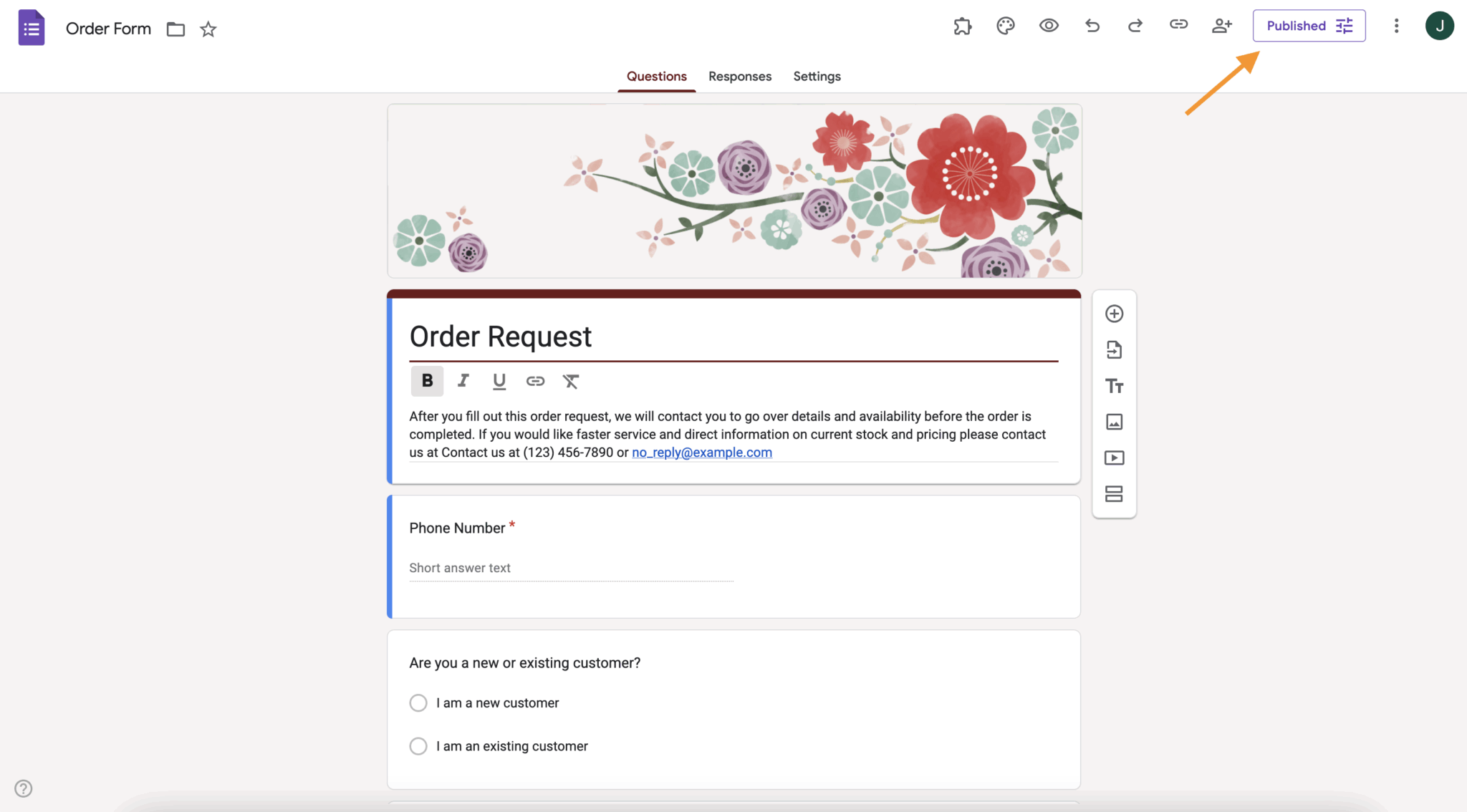1467x812 pixels.
Task: Switch to the Responses tab
Action: (x=740, y=77)
